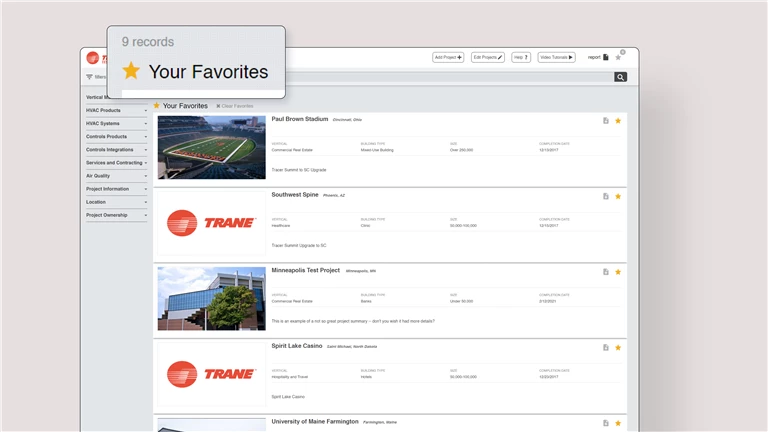Expand the HVAC Products filter

(x=116, y=111)
